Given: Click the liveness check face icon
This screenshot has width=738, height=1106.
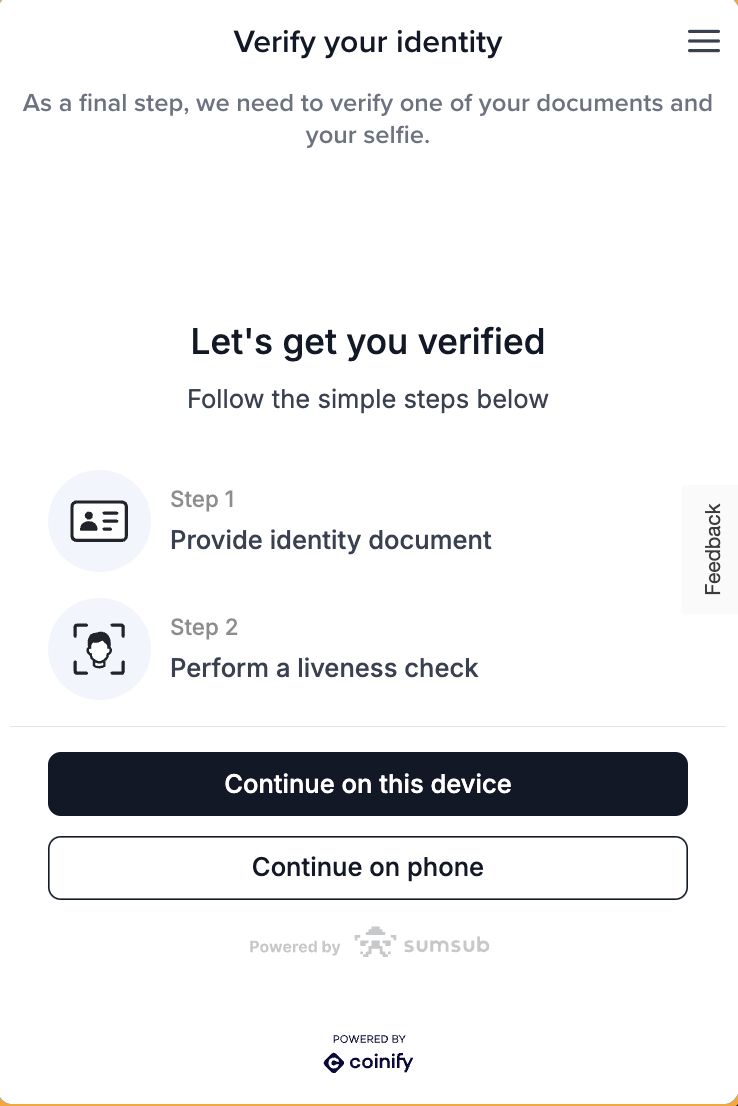Looking at the screenshot, I should [99, 648].
